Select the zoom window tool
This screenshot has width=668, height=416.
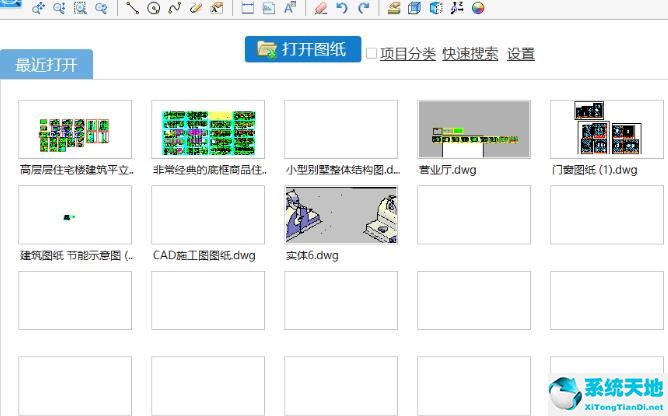click(x=80, y=8)
